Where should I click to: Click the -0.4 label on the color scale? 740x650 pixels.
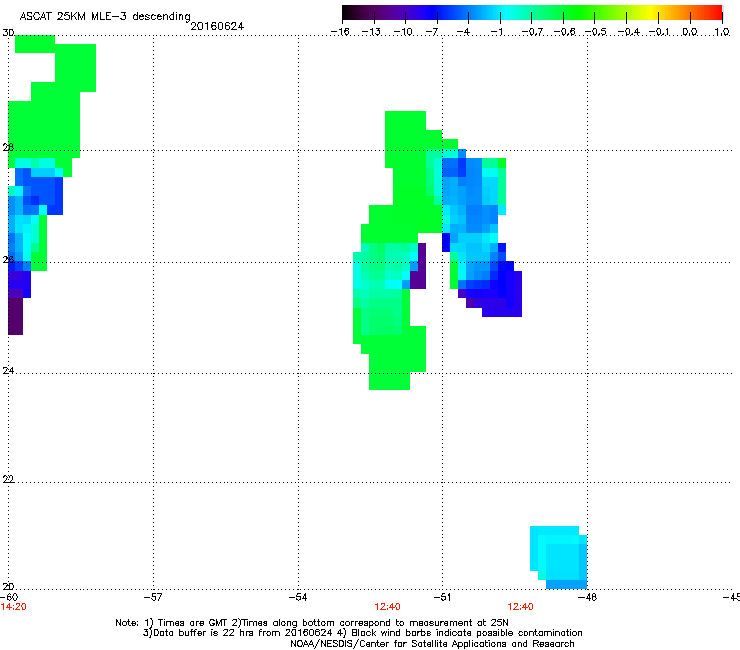[x=628, y=32]
